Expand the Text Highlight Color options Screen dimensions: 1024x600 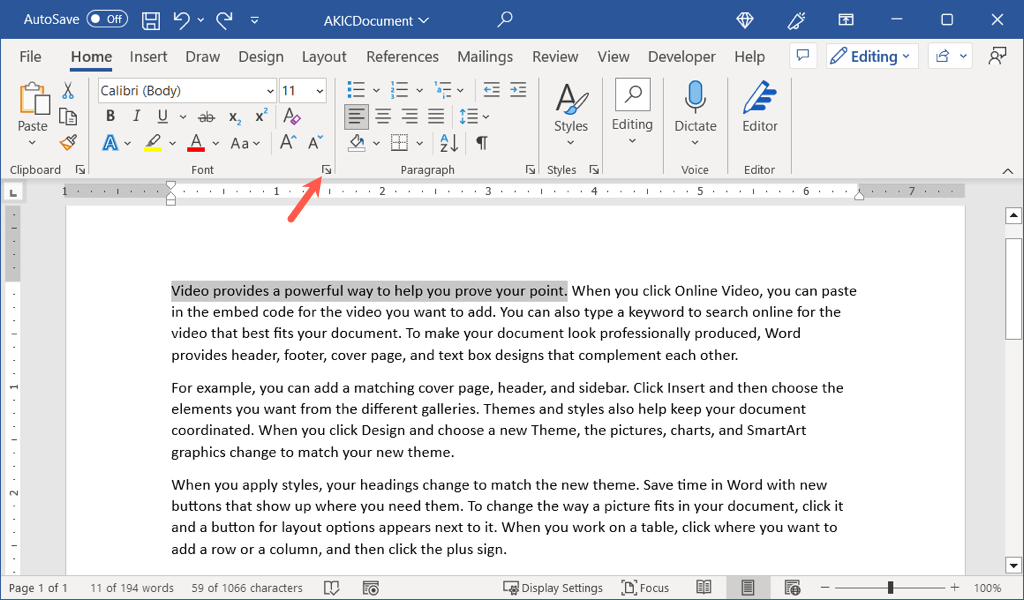click(170, 142)
